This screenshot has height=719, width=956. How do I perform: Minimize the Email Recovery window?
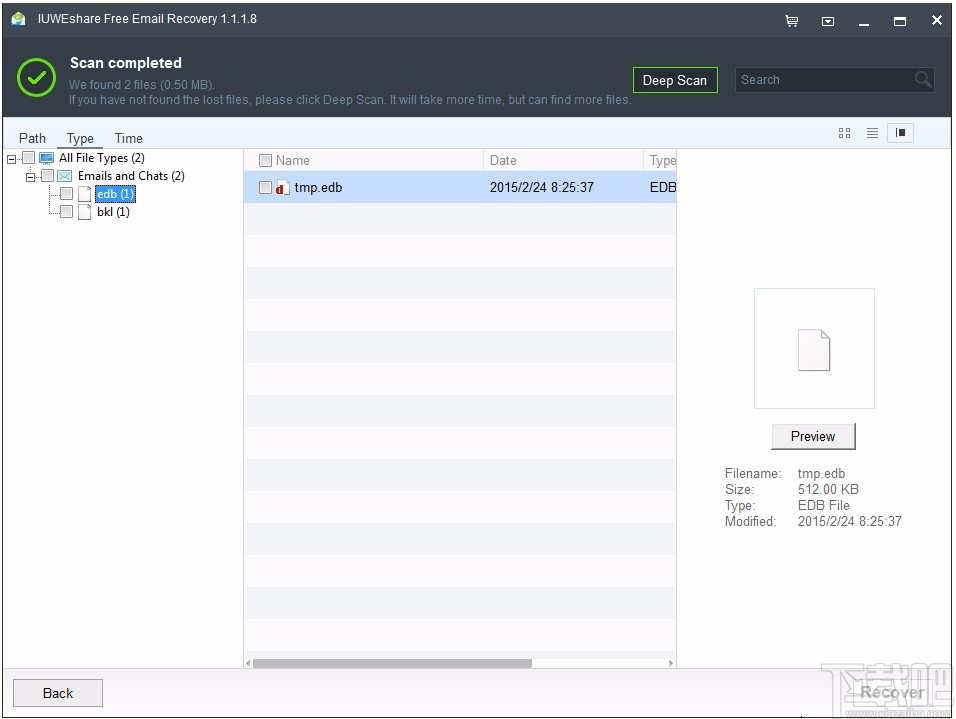[863, 22]
